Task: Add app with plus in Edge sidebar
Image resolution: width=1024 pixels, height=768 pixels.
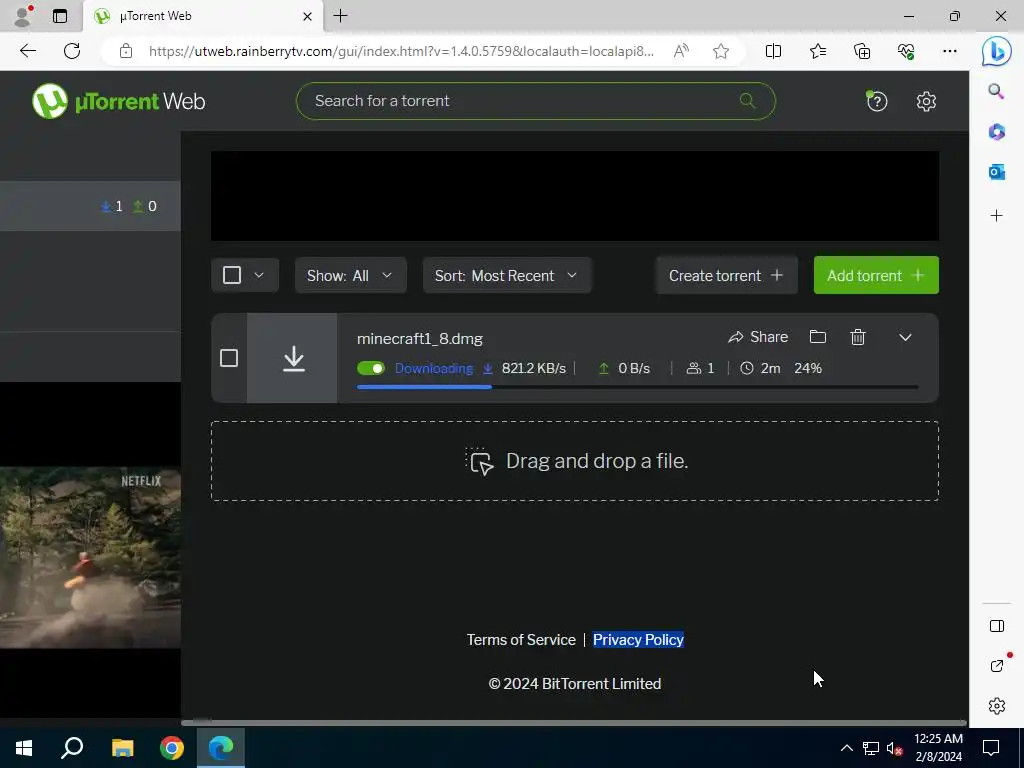Action: pyautogui.click(x=996, y=216)
